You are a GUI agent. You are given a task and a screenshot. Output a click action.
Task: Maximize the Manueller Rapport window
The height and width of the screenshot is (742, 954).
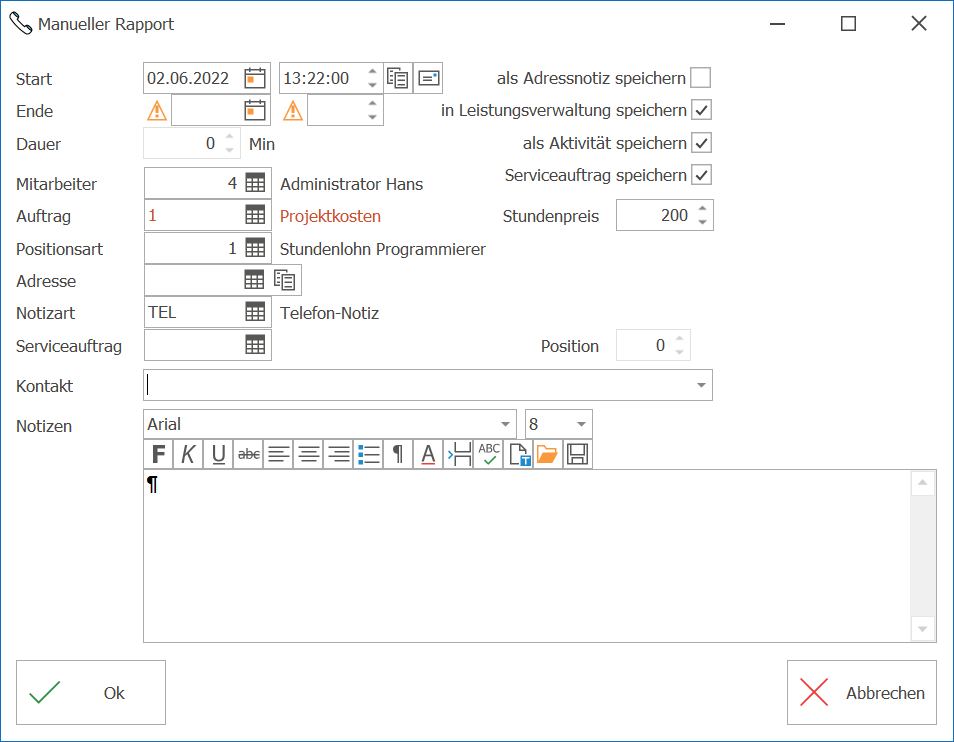[848, 24]
